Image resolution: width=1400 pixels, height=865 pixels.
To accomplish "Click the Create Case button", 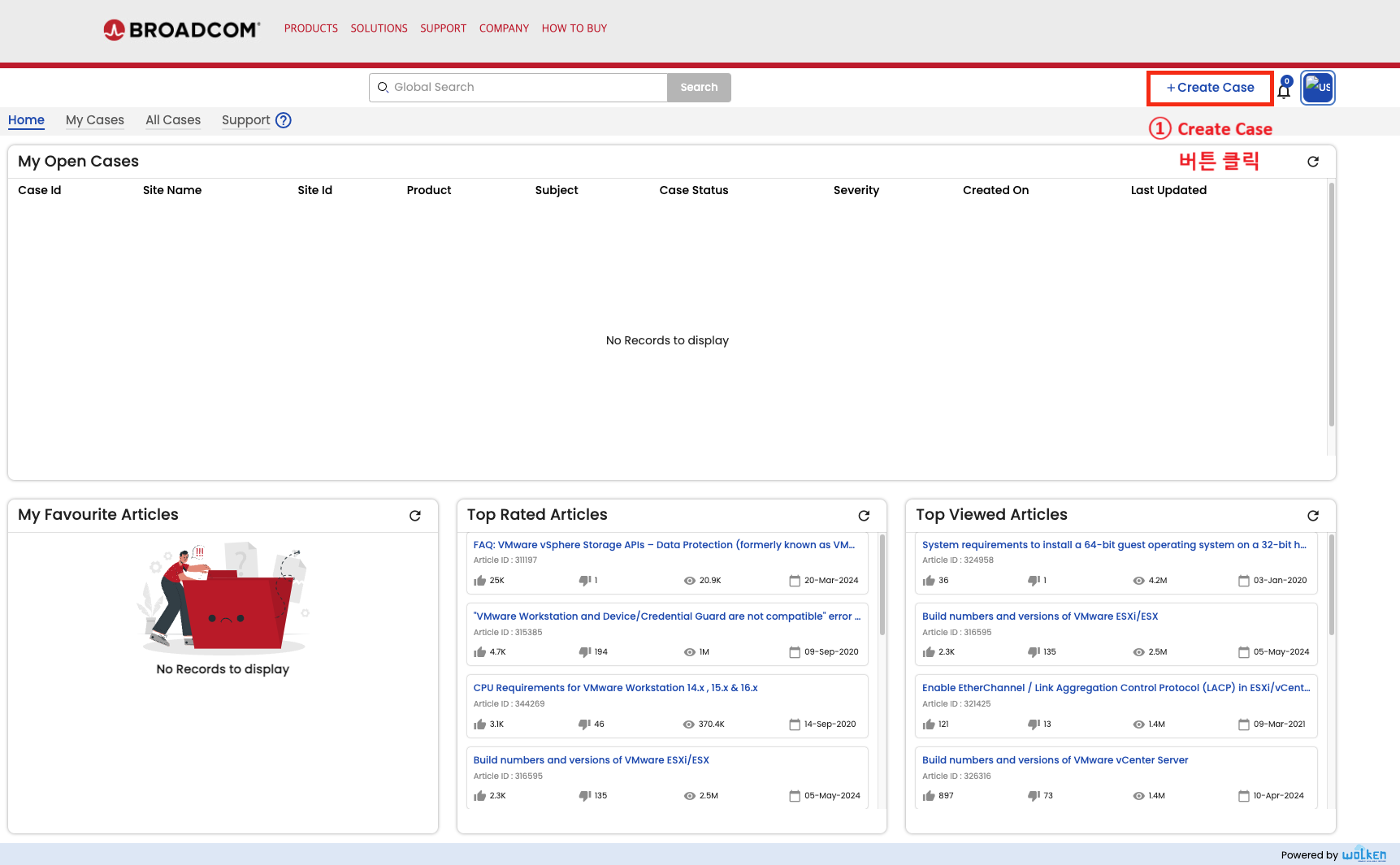I will [x=1210, y=88].
